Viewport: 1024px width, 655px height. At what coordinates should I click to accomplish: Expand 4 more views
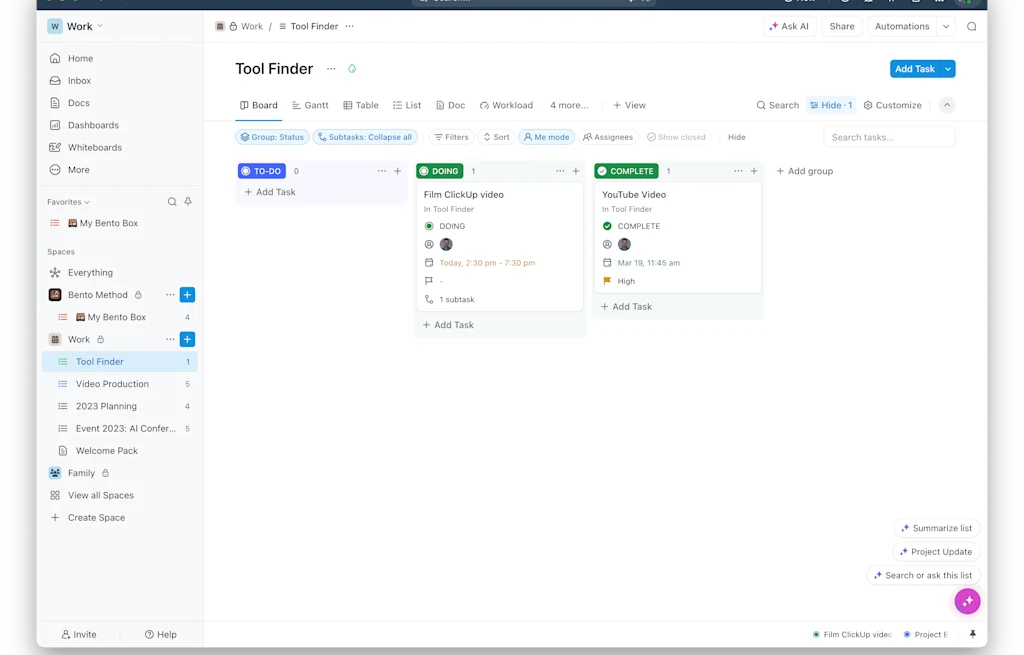569,105
